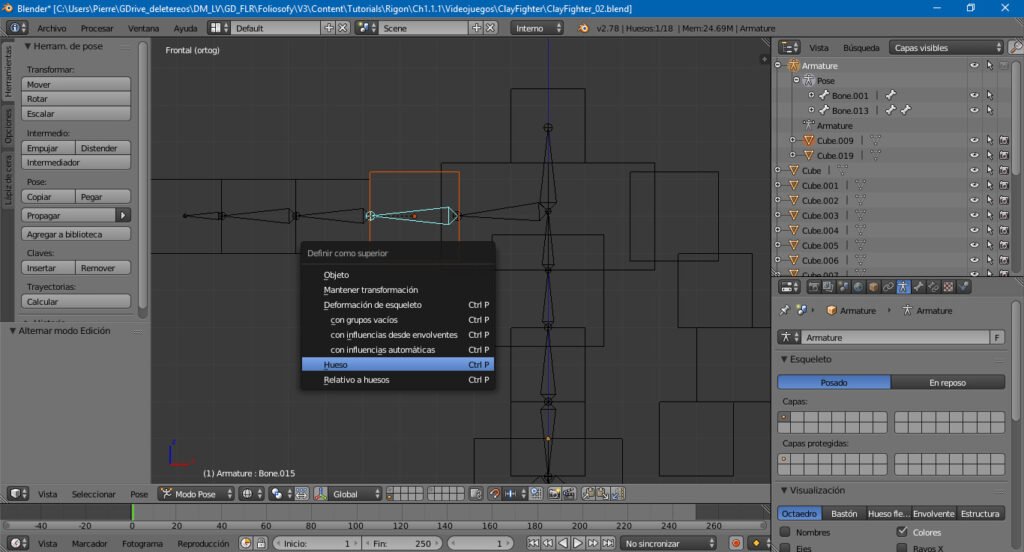The image size is (1024, 552).
Task: Click the snap magnet icon in 3D header
Action: pos(494,494)
